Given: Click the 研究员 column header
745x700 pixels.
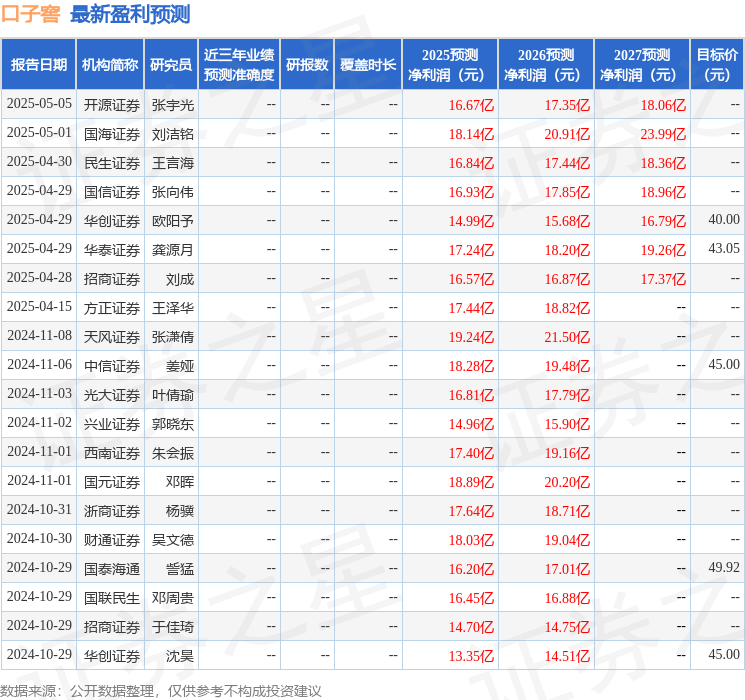Looking at the screenshot, I should (171, 65).
